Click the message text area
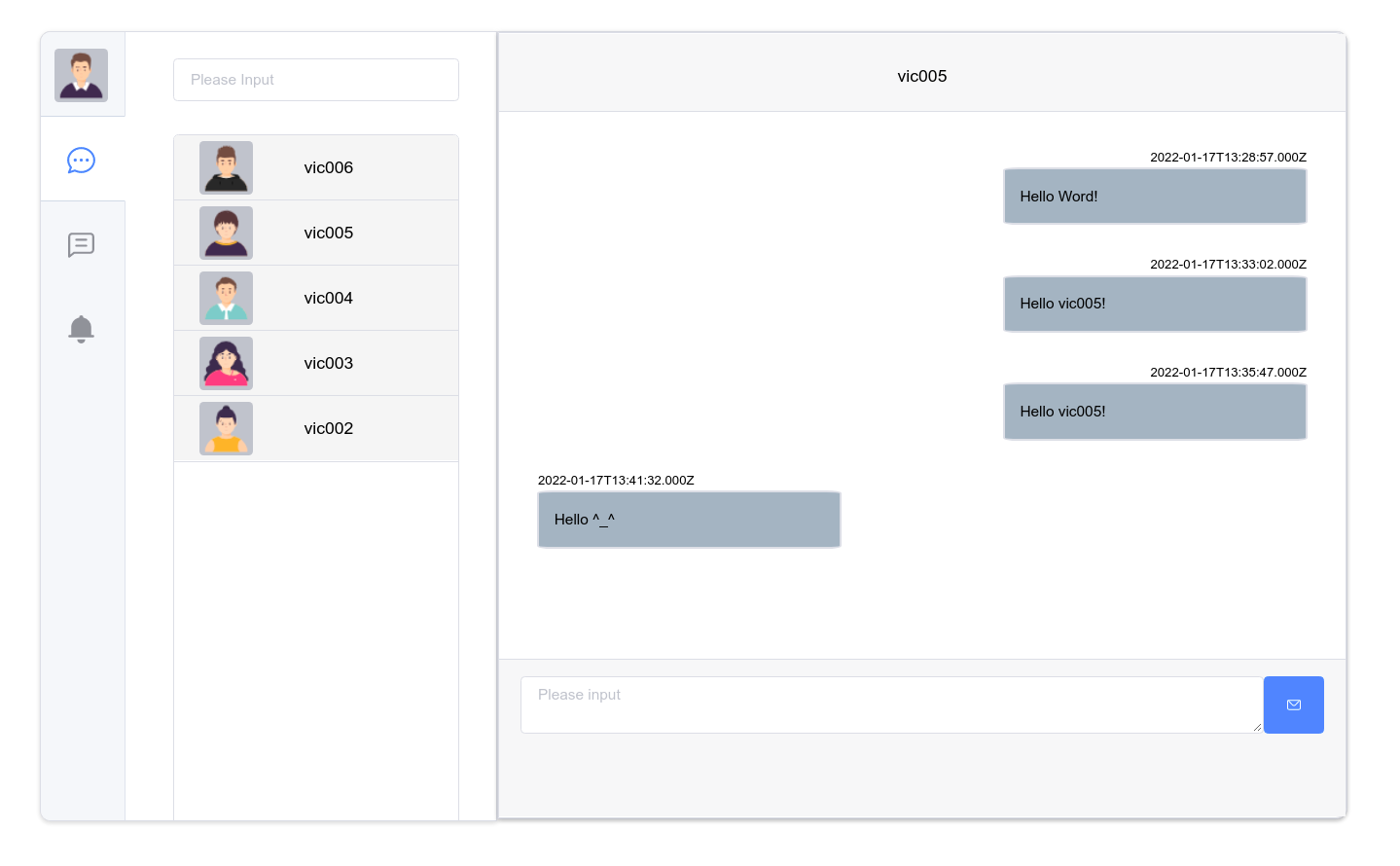 tap(890, 704)
